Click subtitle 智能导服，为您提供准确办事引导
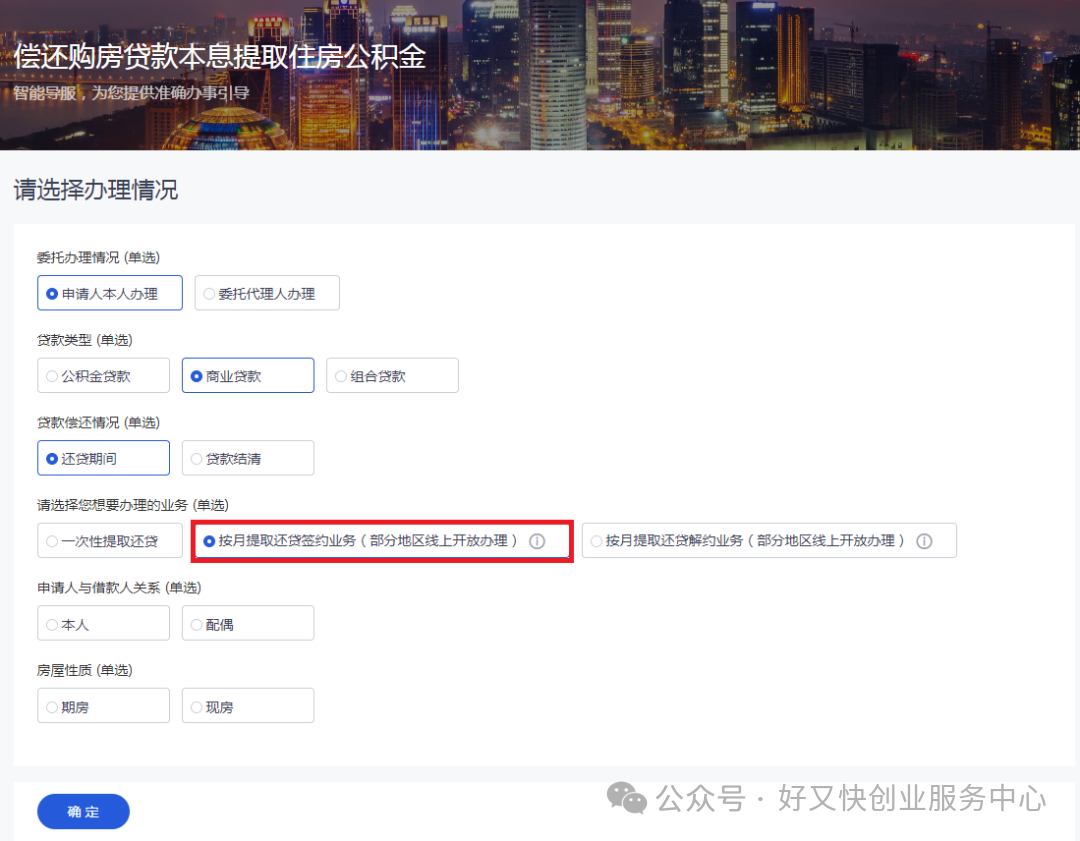Image resolution: width=1080 pixels, height=841 pixels. tap(131, 92)
